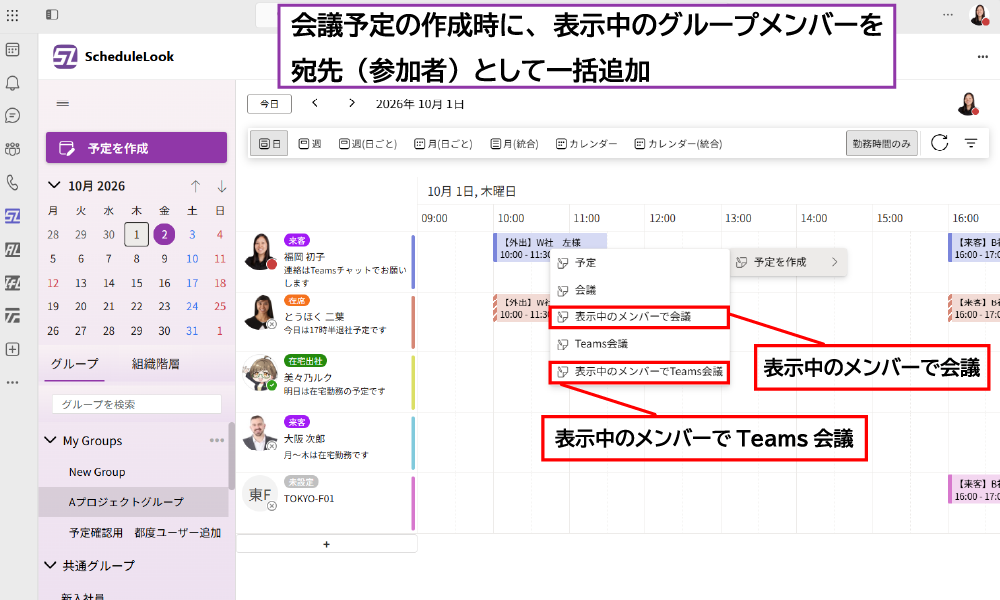Open 【外出】W社 左様 10:00 event of 福岡
1000x600 pixels.
[x=550, y=248]
